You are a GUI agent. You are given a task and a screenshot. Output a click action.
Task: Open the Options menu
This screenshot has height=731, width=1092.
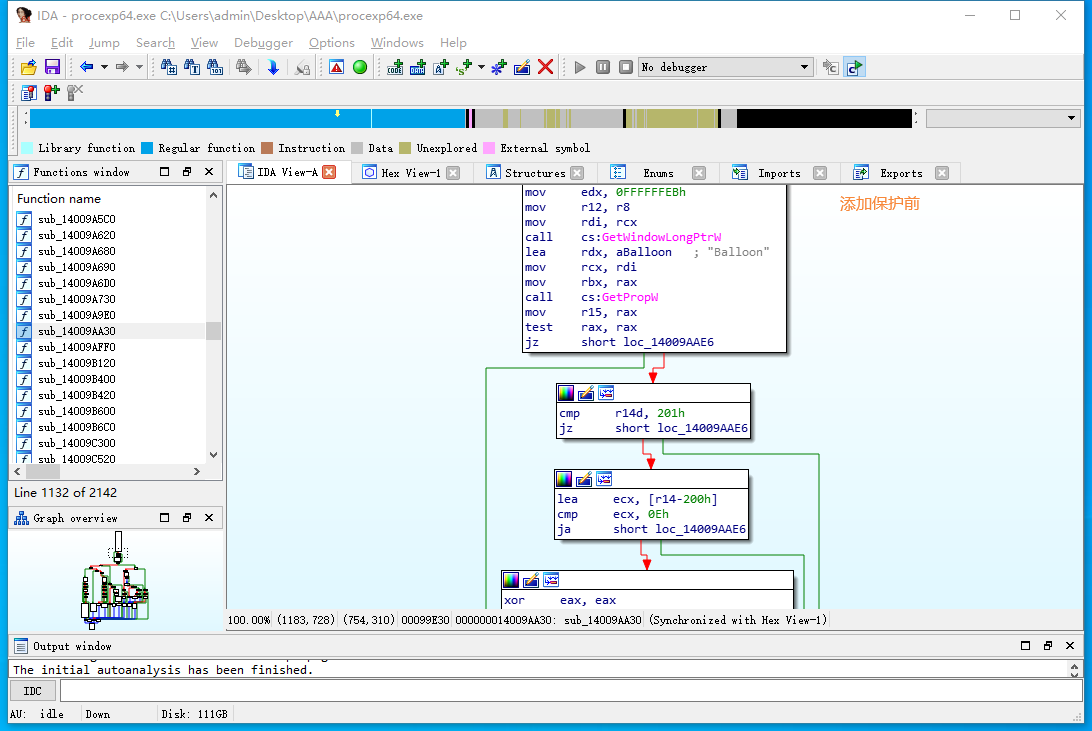[x=332, y=43]
